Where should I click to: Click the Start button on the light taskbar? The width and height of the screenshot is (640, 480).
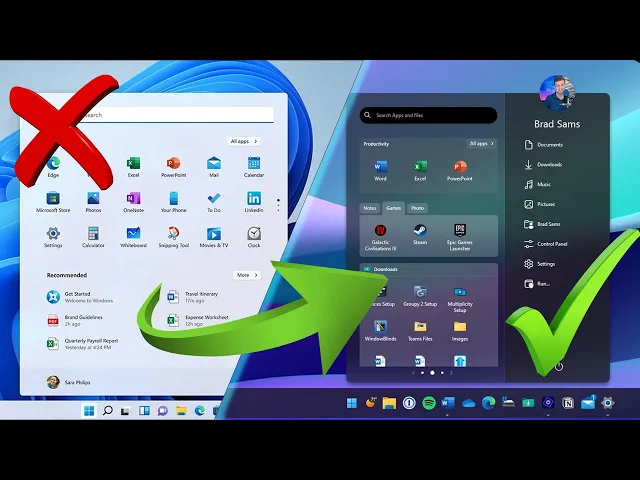89,410
